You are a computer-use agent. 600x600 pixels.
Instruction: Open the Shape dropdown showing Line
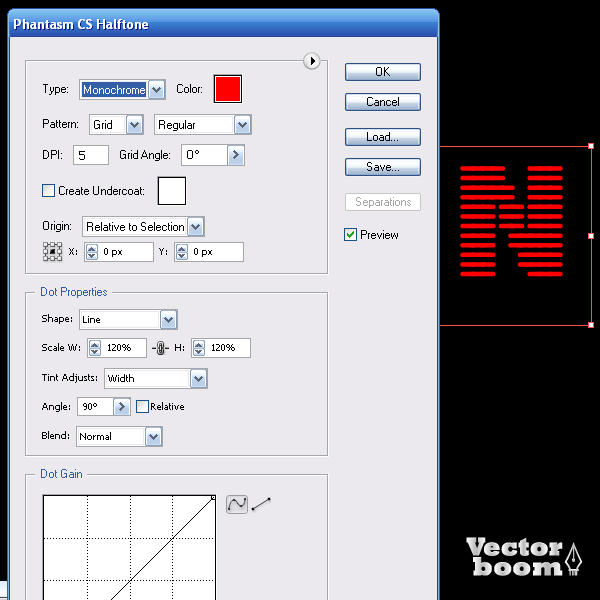[x=128, y=320]
